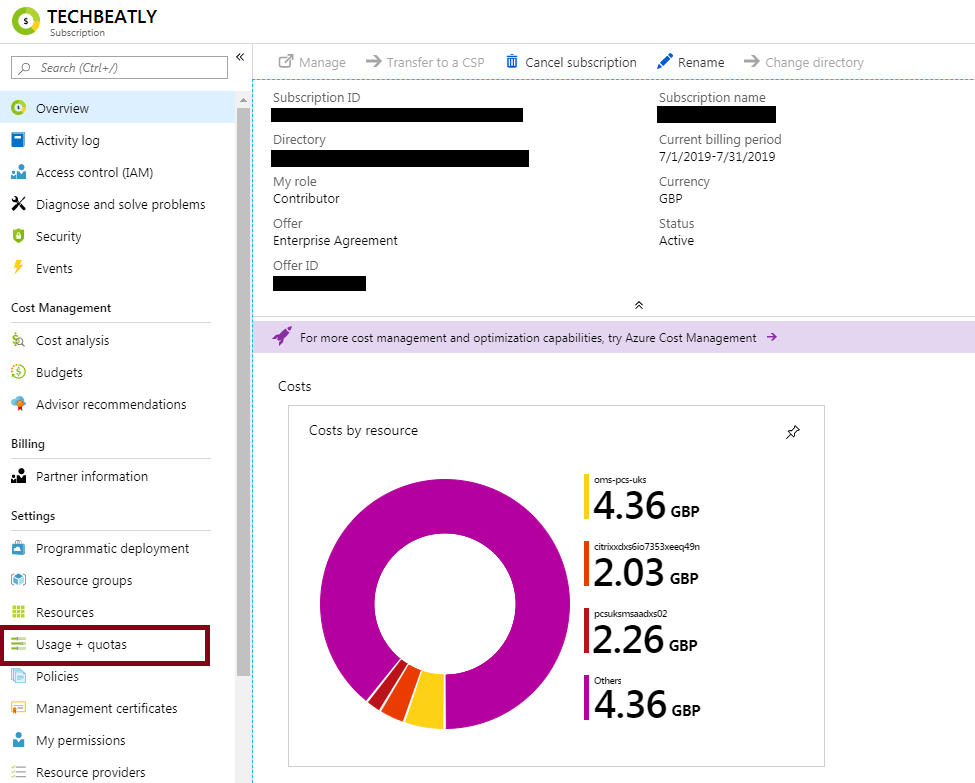Image resolution: width=975 pixels, height=783 pixels.
Task: Open the Usage + quotas menu item
Action: pos(81,644)
